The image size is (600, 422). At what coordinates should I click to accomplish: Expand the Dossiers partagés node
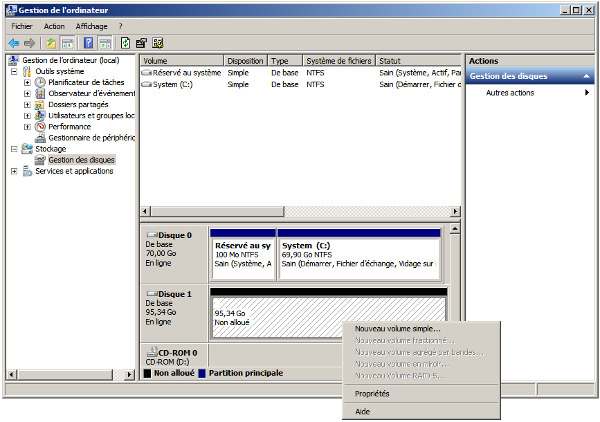(x=27, y=105)
